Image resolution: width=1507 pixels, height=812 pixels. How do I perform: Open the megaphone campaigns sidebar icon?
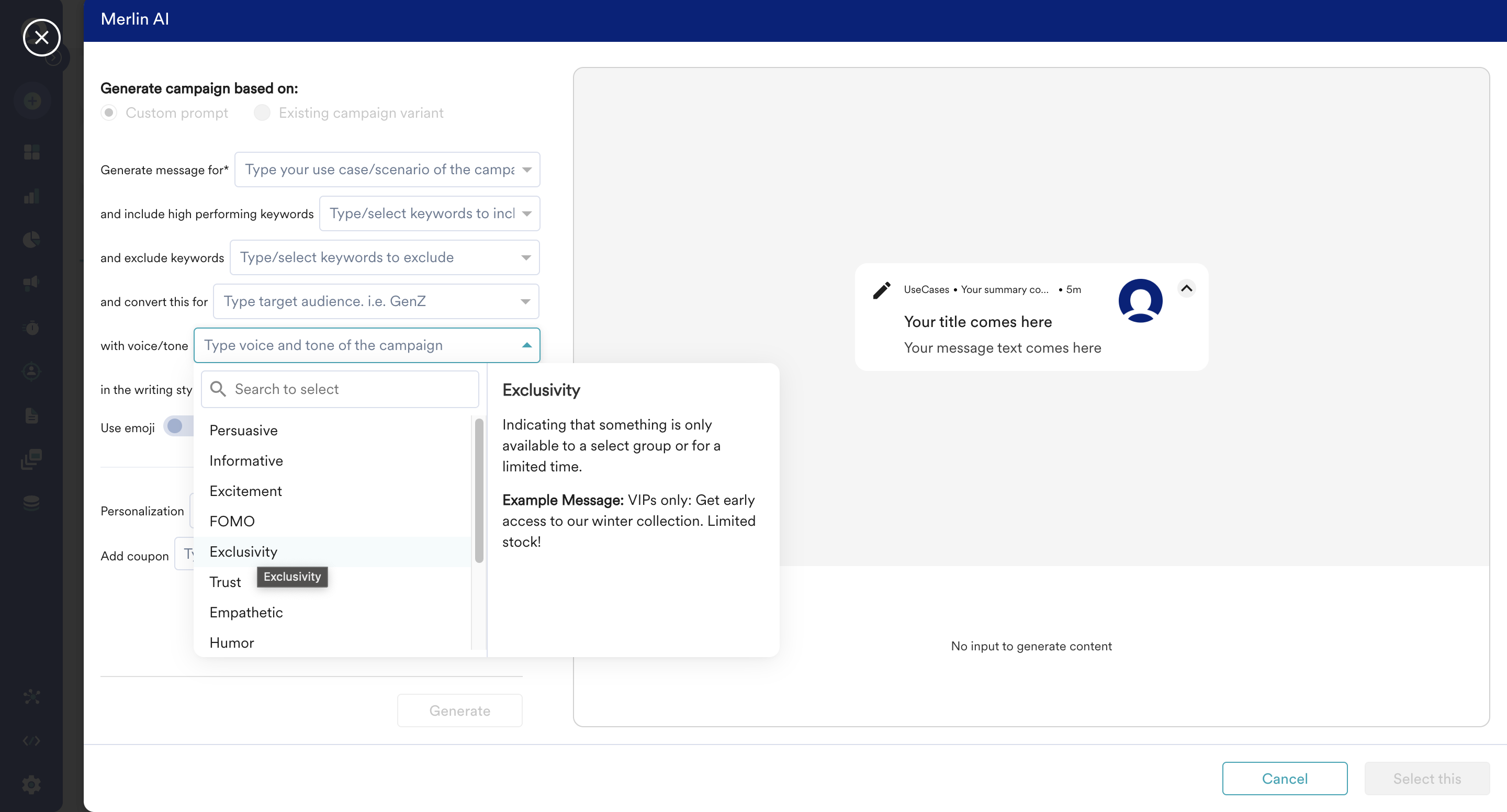click(31, 283)
